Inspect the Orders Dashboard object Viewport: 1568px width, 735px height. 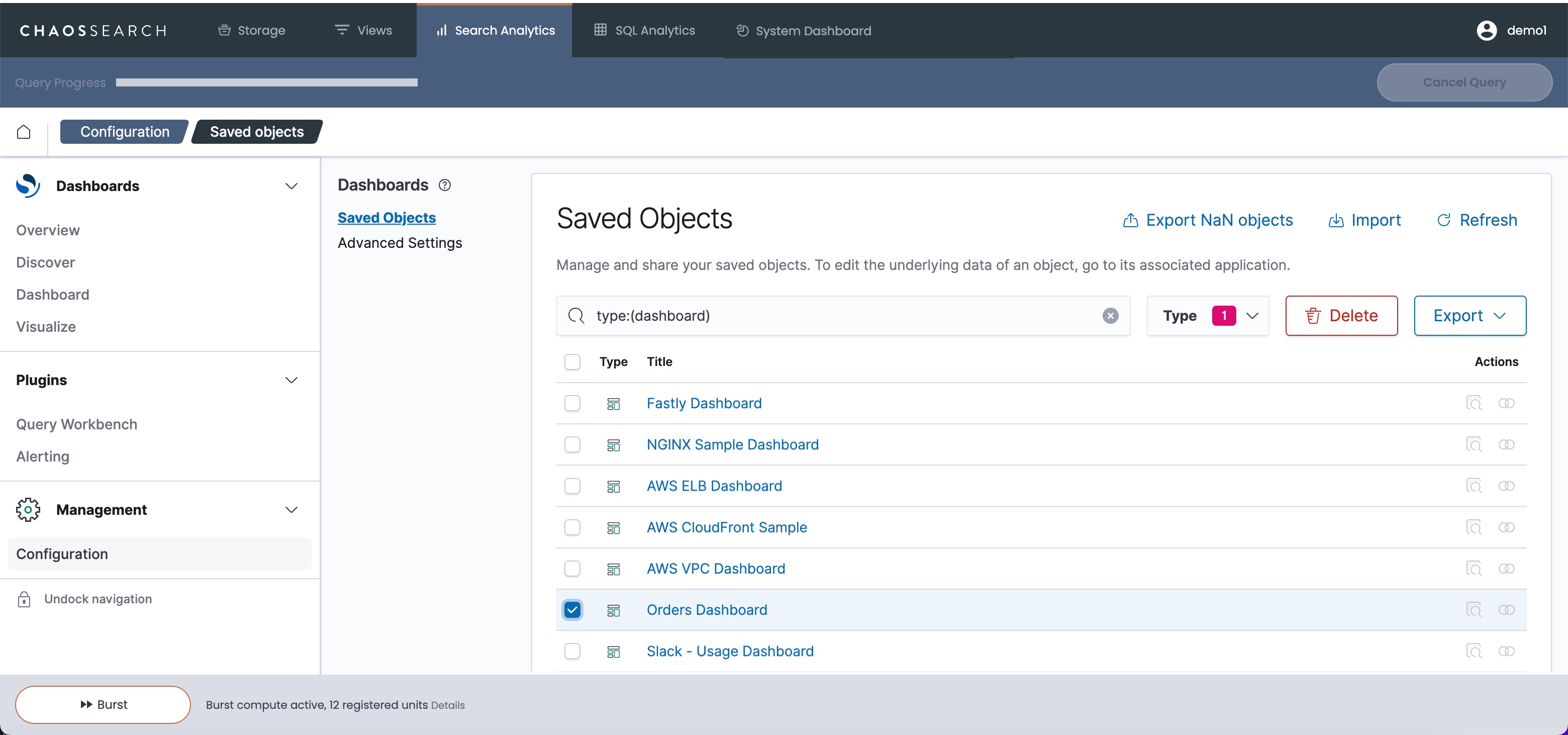click(x=1474, y=609)
